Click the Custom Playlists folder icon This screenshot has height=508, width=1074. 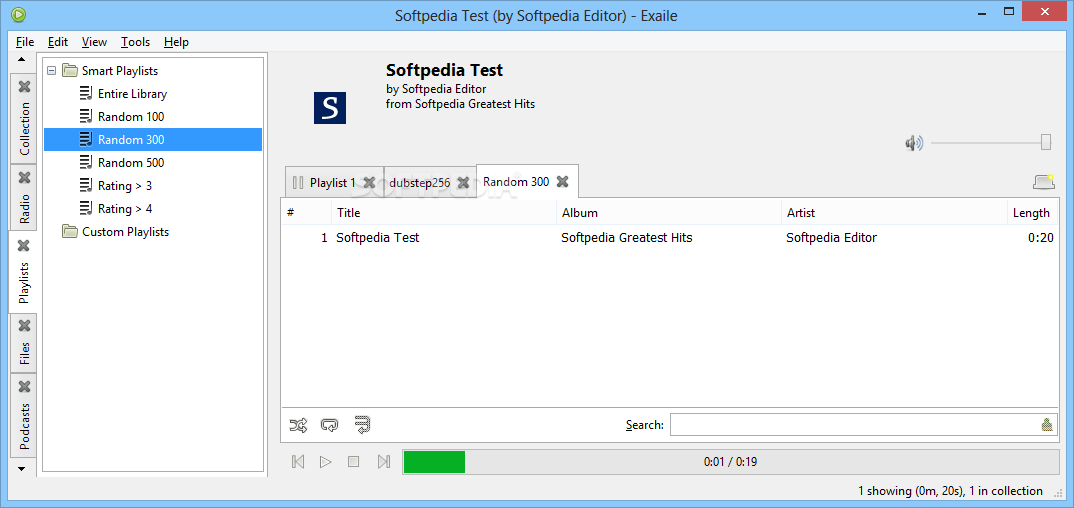click(70, 231)
